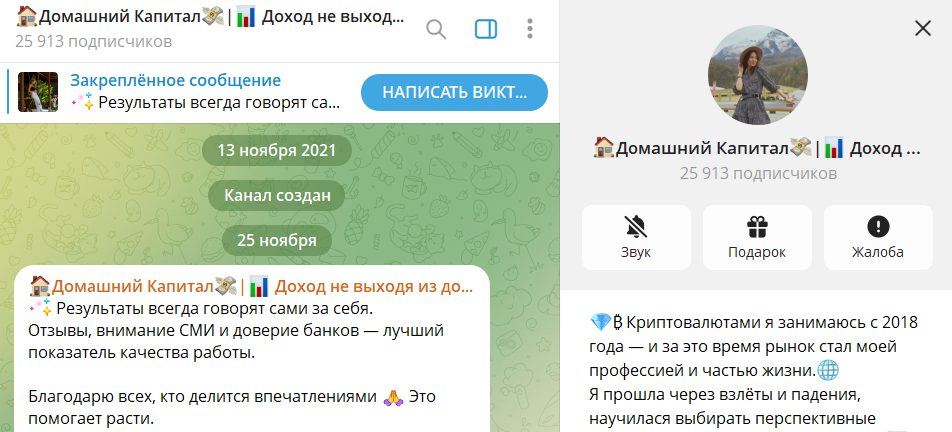Toggle channel sound with the Звук bell

(636, 237)
